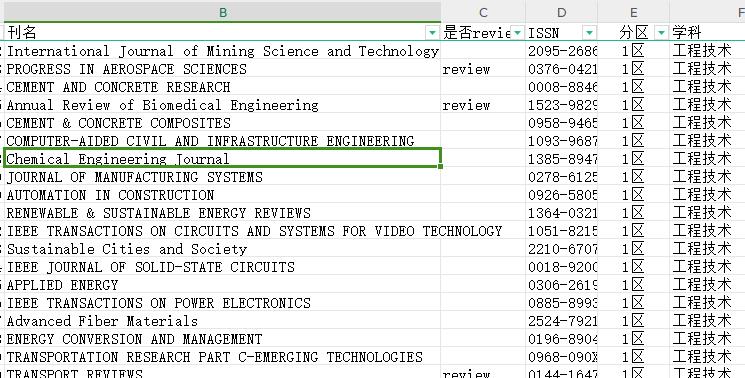Select column C header
Screen dimensions: 745x378
pyautogui.click(x=483, y=12)
